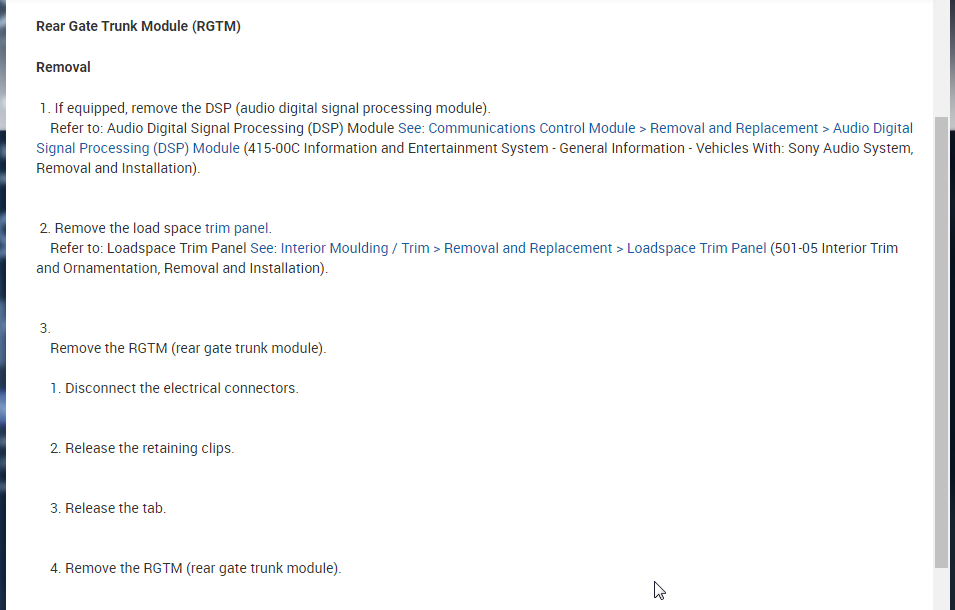This screenshot has width=955, height=610.
Task: Click sub-step 4 "Remove the RGTM" text
Action: coord(202,568)
